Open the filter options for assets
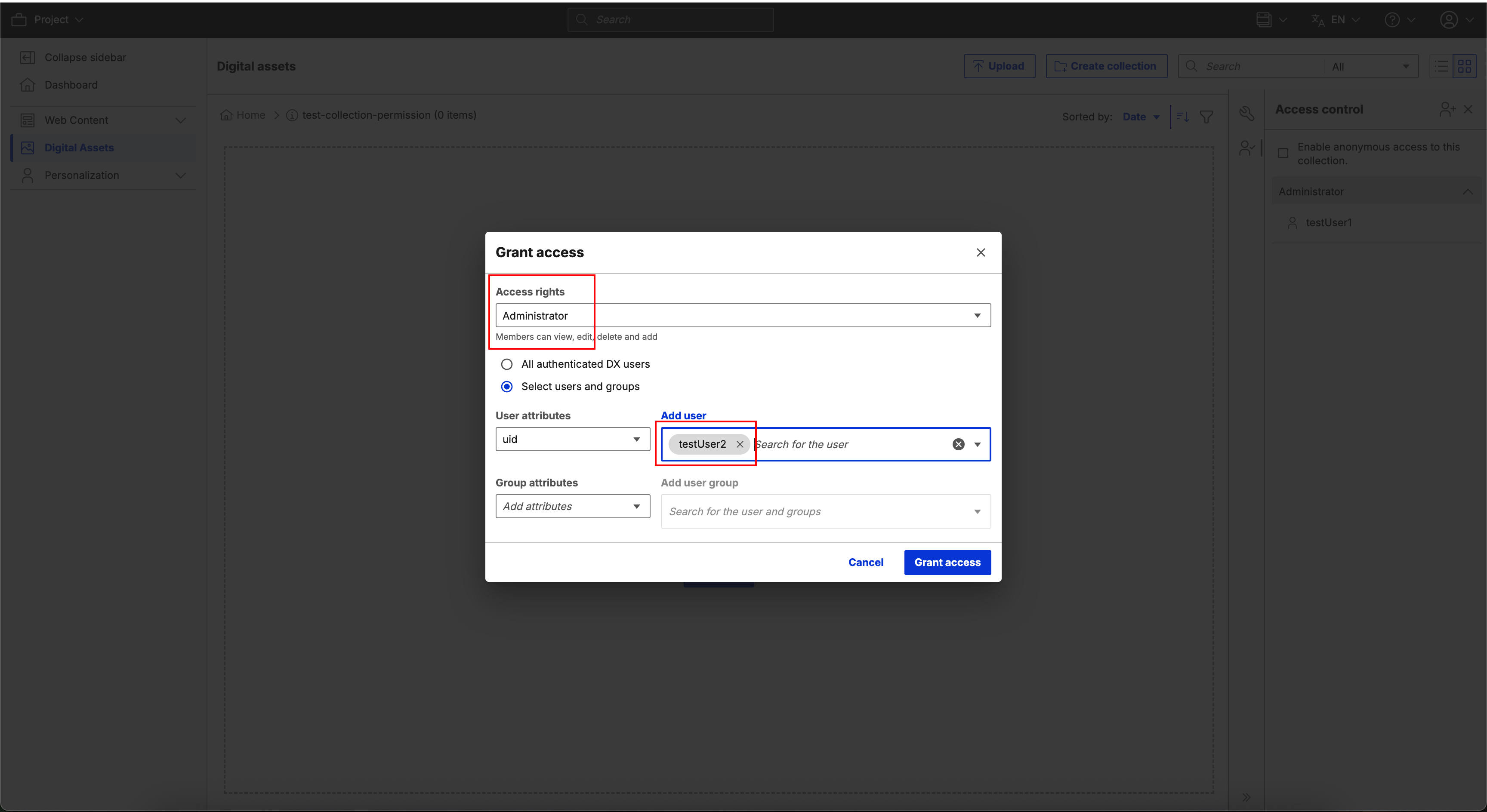1487x812 pixels. coord(1207,117)
